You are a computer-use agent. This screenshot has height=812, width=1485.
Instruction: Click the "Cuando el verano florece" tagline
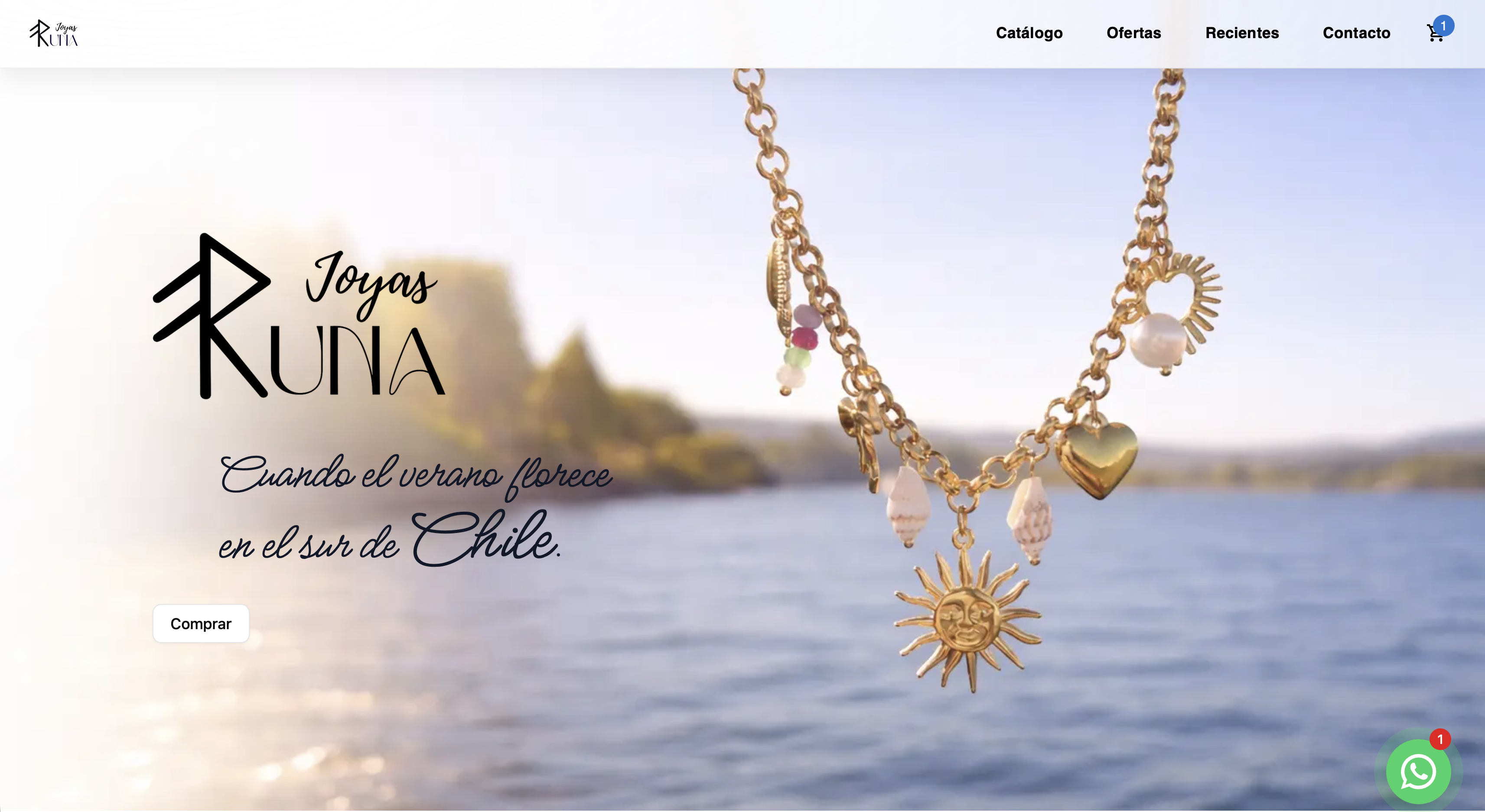click(416, 475)
